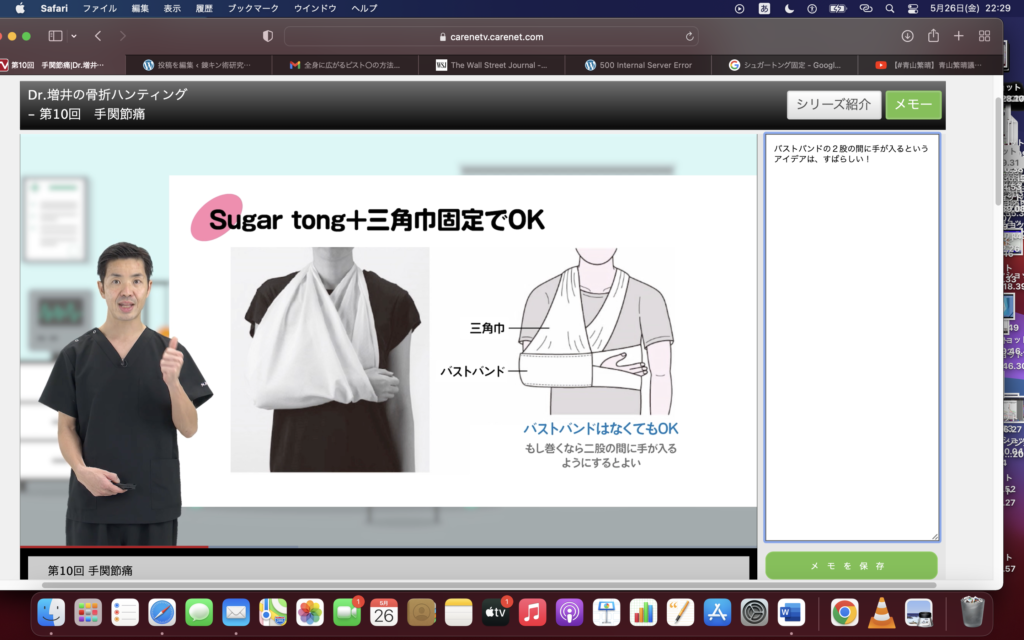The image size is (1024, 640).
Task: Open the 履歴 menu in menu bar
Action: coord(204,8)
